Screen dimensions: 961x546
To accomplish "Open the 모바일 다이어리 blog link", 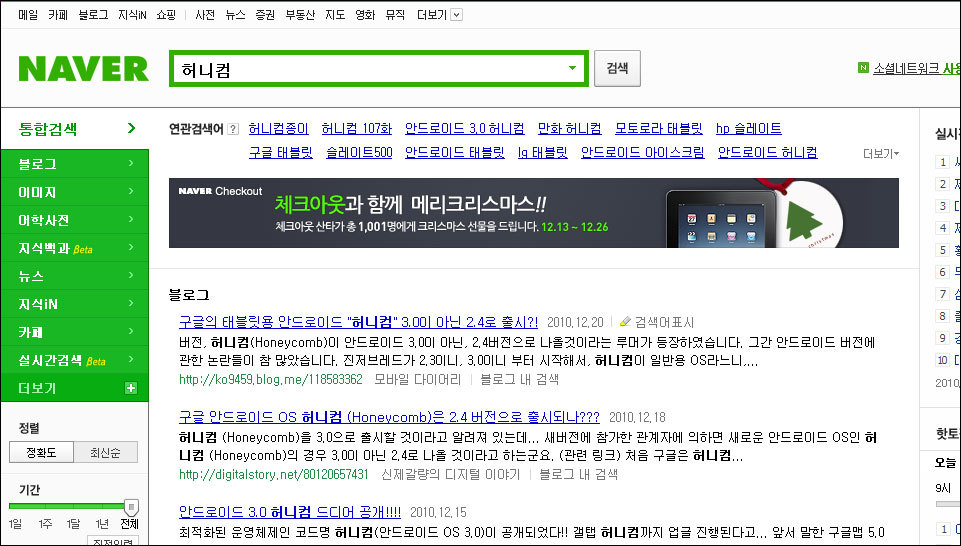I will [x=417, y=379].
